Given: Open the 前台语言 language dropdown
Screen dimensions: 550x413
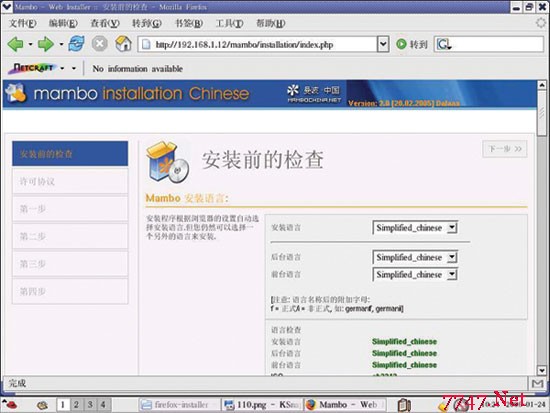Looking at the screenshot, I should (415, 274).
